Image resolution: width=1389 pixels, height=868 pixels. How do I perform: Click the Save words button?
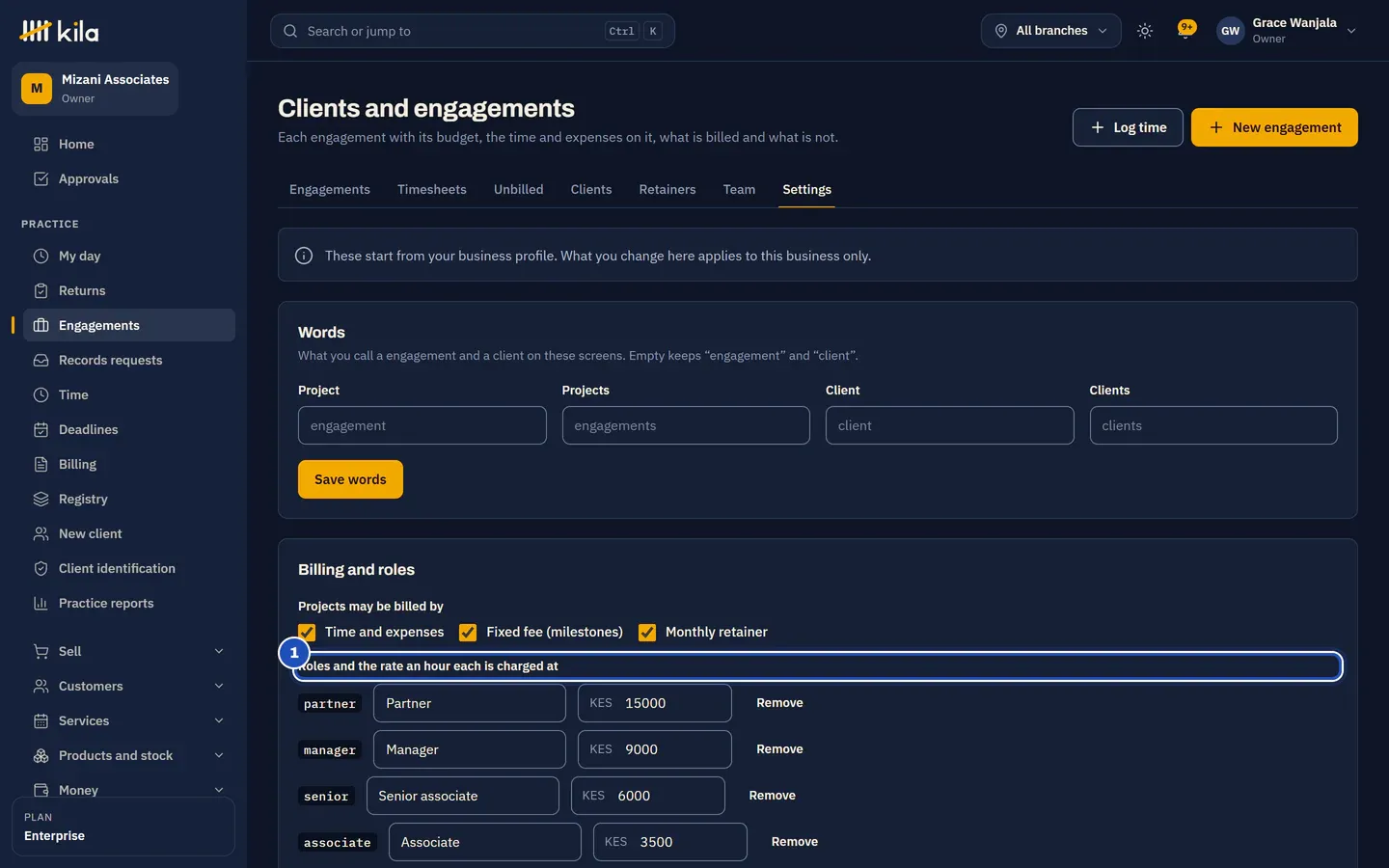[x=350, y=479]
